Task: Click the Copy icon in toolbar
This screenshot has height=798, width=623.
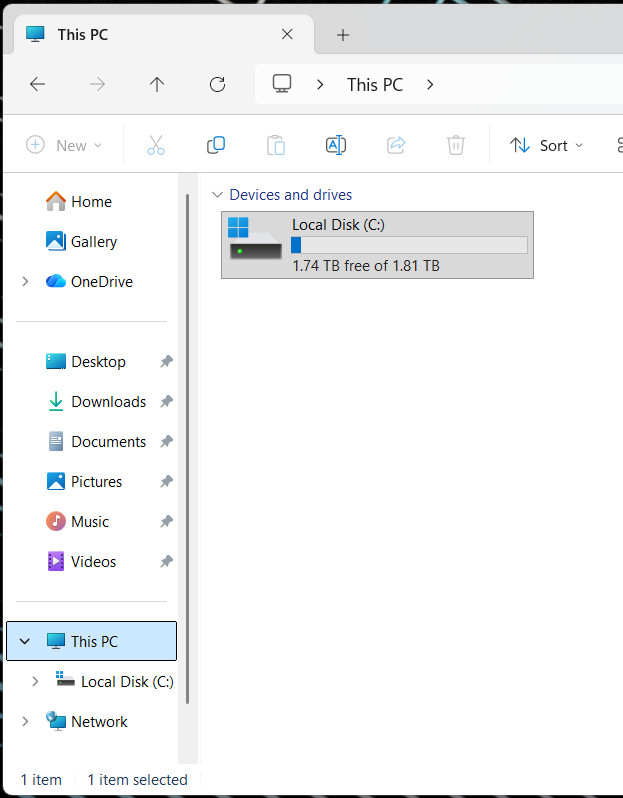Action: pos(216,146)
